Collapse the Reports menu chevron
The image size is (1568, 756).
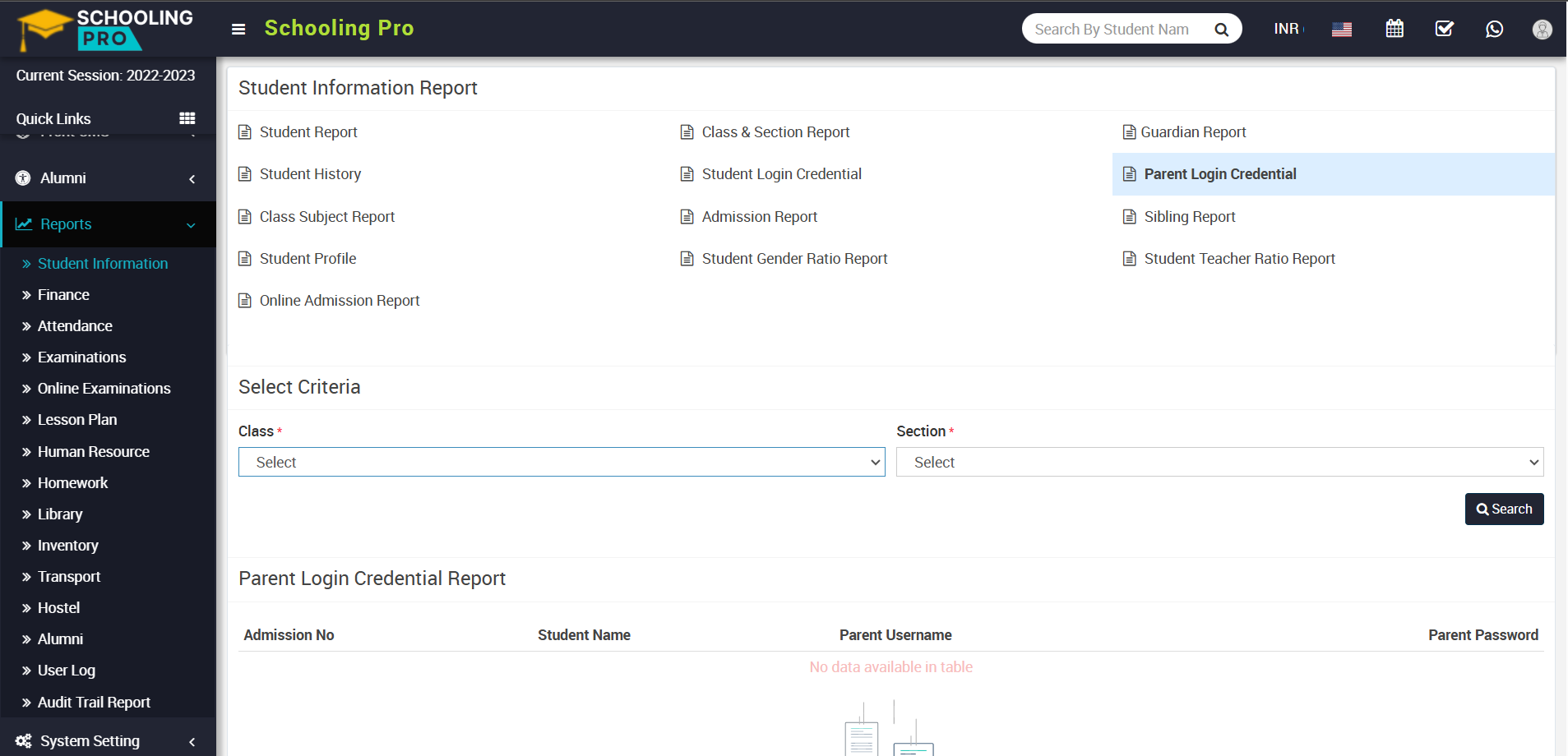coord(191,225)
